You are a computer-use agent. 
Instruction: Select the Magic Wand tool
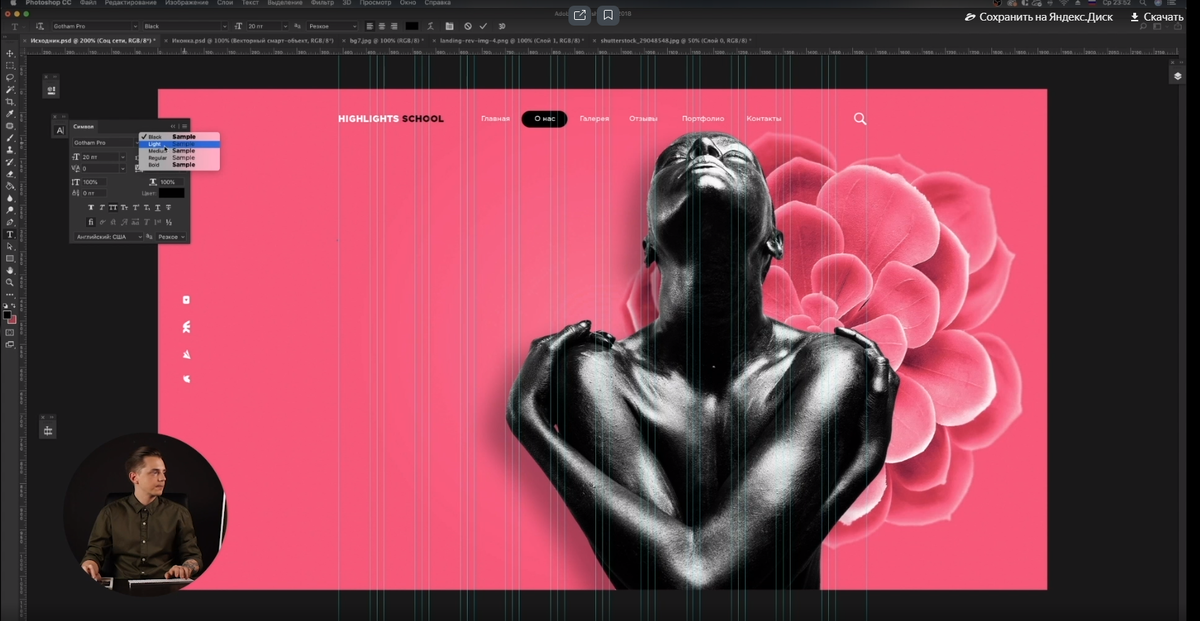coord(10,89)
